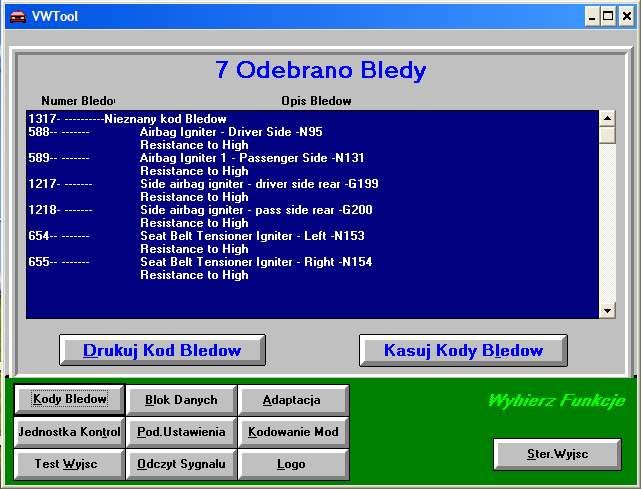Start the Test Wyjsc function
Viewport: 641px width, 489px height.
69,464
